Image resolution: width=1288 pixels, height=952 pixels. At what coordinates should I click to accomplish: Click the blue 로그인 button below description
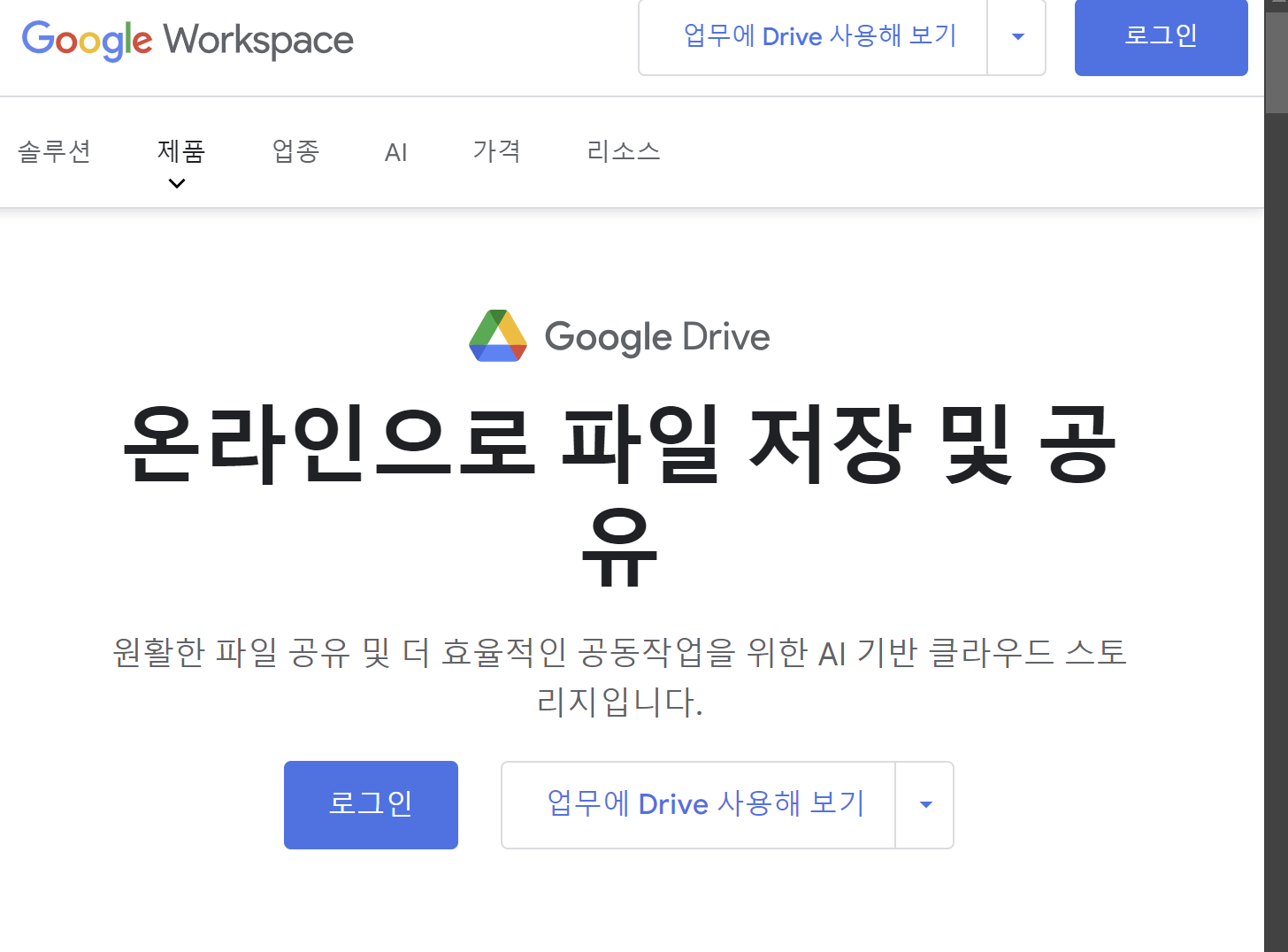tap(371, 805)
